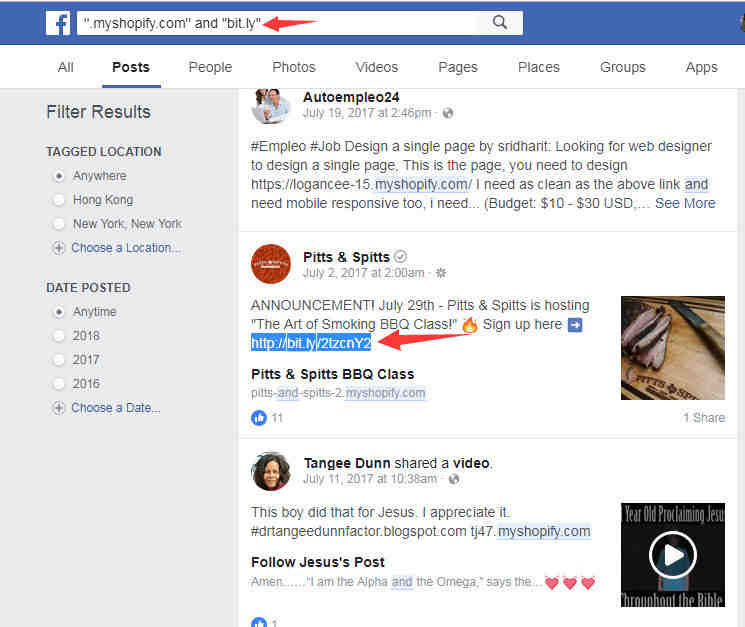This screenshot has width=745, height=627.
Task: Open the bit.ly/2tzcnY2 link
Action: [311, 343]
